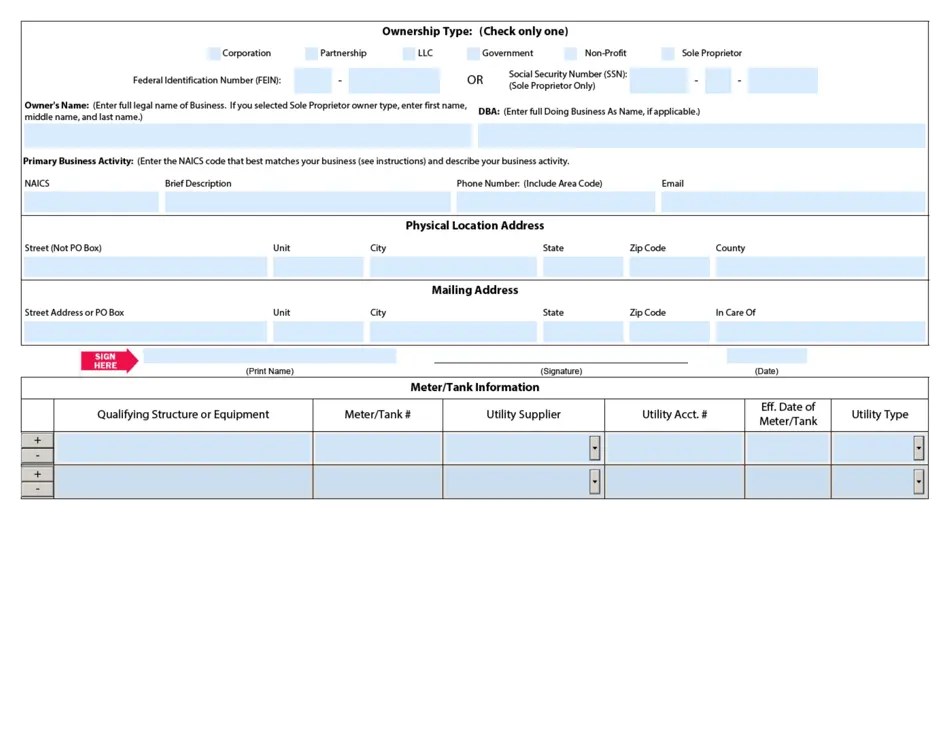Screen dimensions: 950x733
Task: Open the first row Utility Type dropdown
Action: click(918, 448)
